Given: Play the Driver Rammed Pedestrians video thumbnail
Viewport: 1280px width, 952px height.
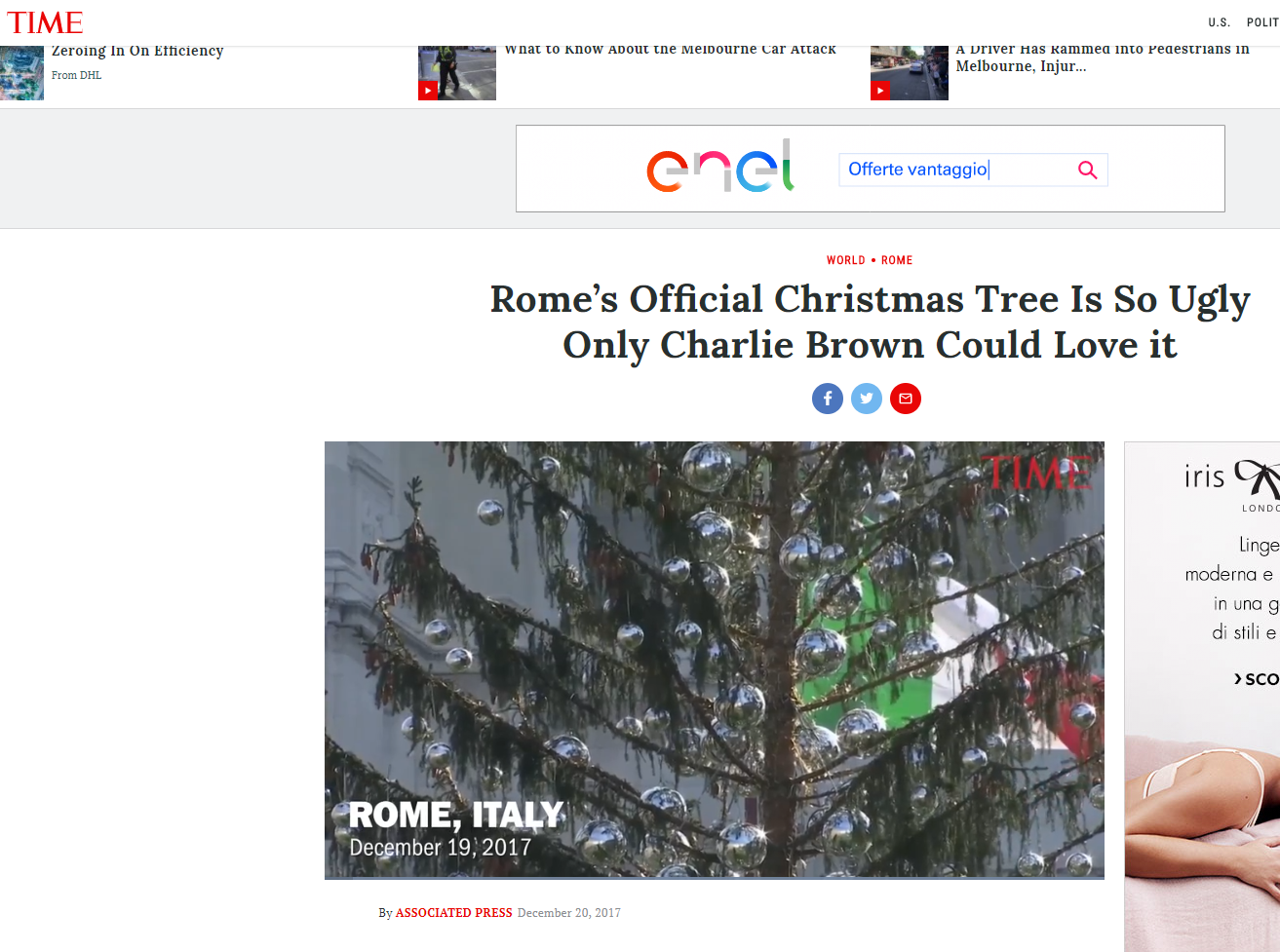Looking at the screenshot, I should pyautogui.click(x=910, y=73).
